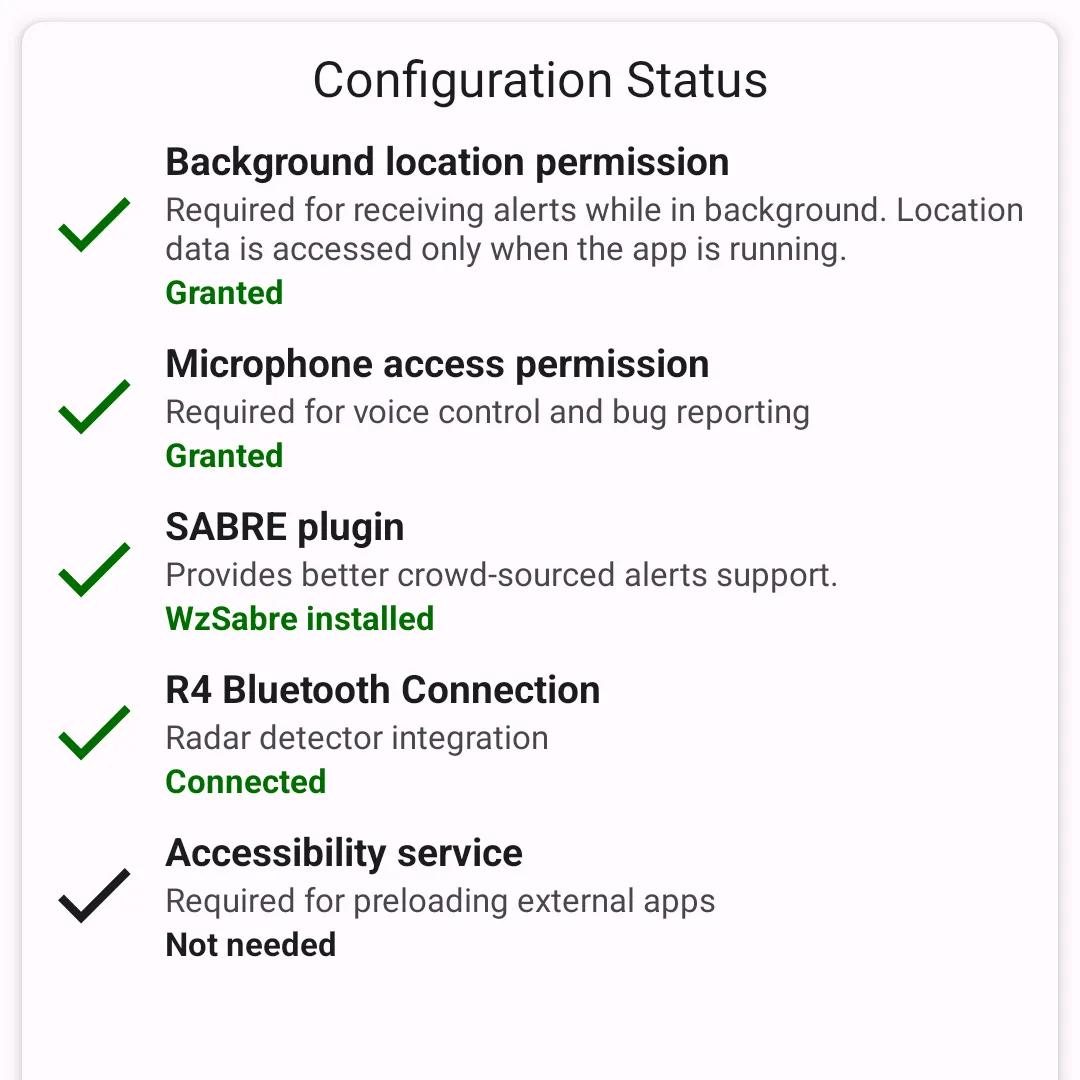Tap the Accessibility service heading

click(343, 853)
